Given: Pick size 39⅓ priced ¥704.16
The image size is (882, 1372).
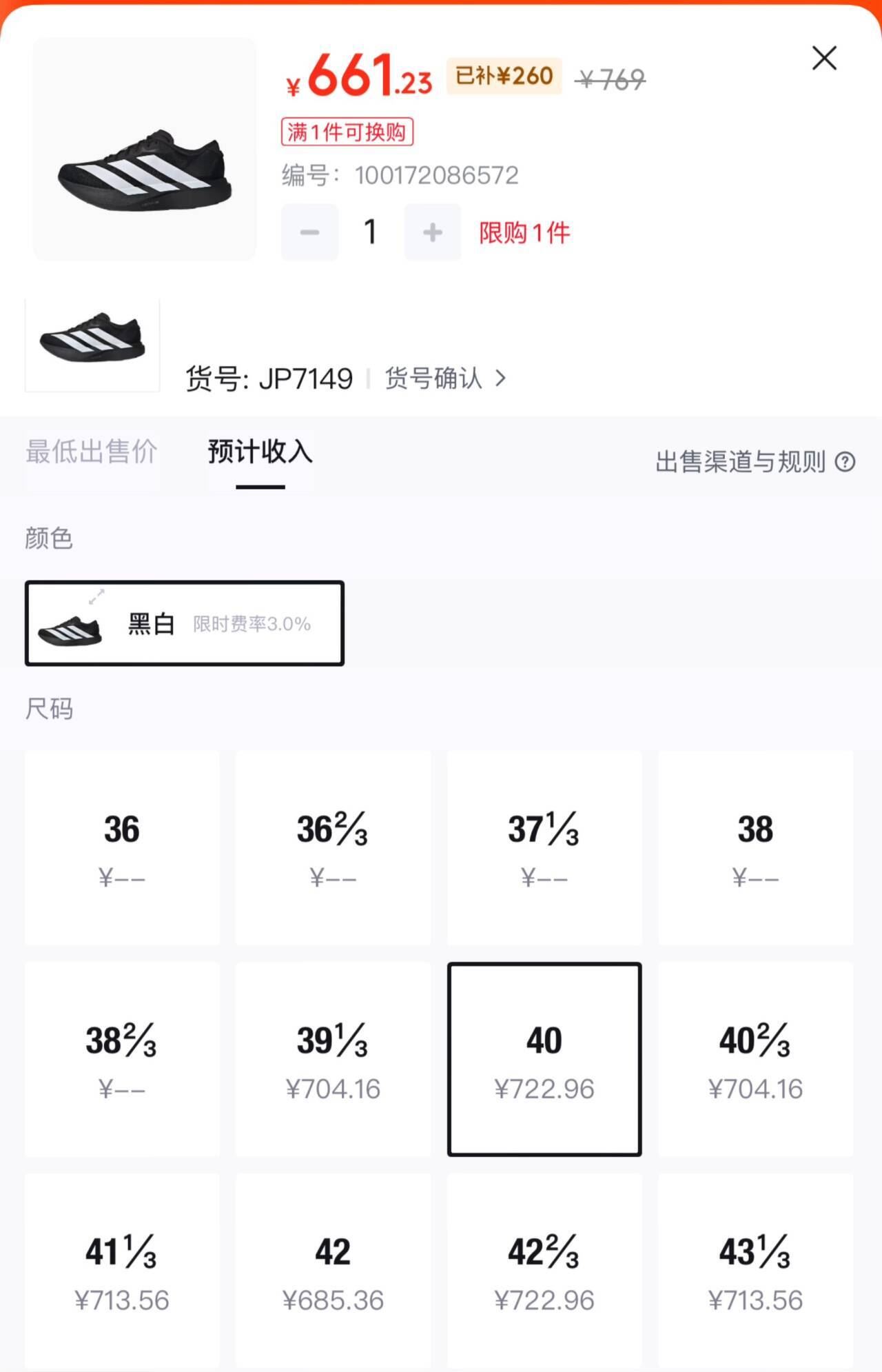Looking at the screenshot, I should click(x=333, y=1059).
